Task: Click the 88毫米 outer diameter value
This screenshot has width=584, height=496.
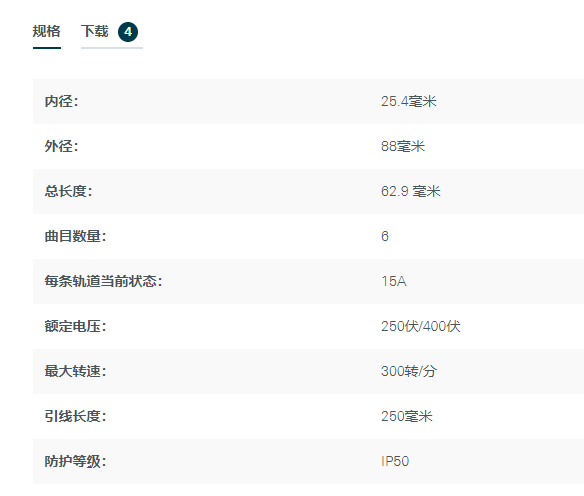Action: (x=403, y=146)
